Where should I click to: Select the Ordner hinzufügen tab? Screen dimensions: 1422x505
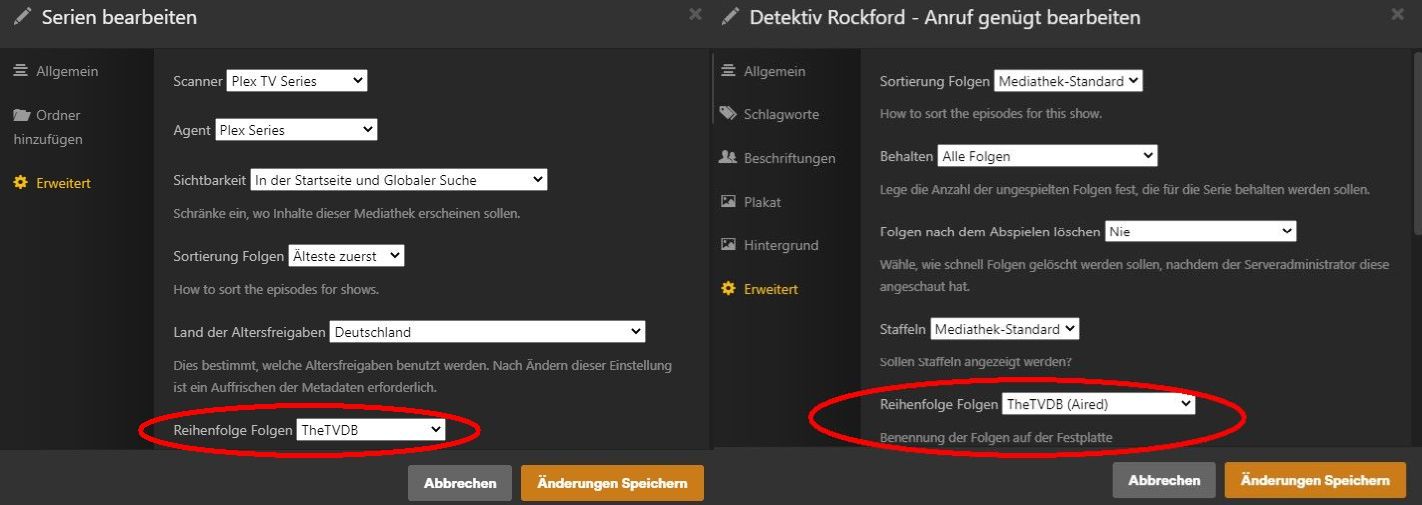pos(58,127)
